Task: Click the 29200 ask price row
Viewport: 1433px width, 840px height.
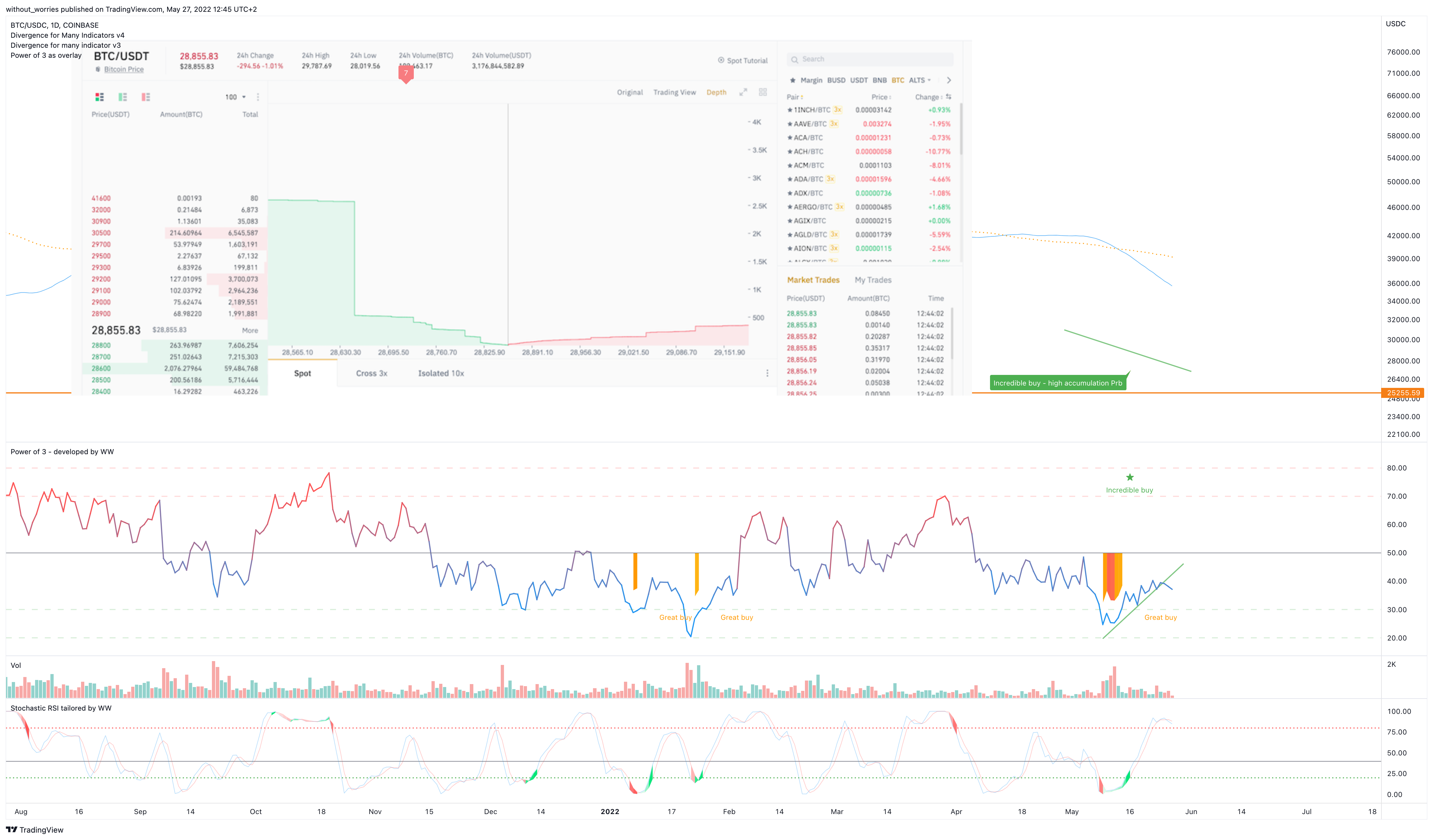Action: (175, 279)
